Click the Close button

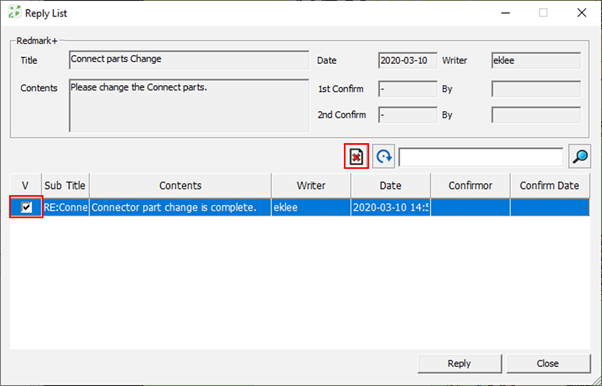pyautogui.click(x=548, y=363)
